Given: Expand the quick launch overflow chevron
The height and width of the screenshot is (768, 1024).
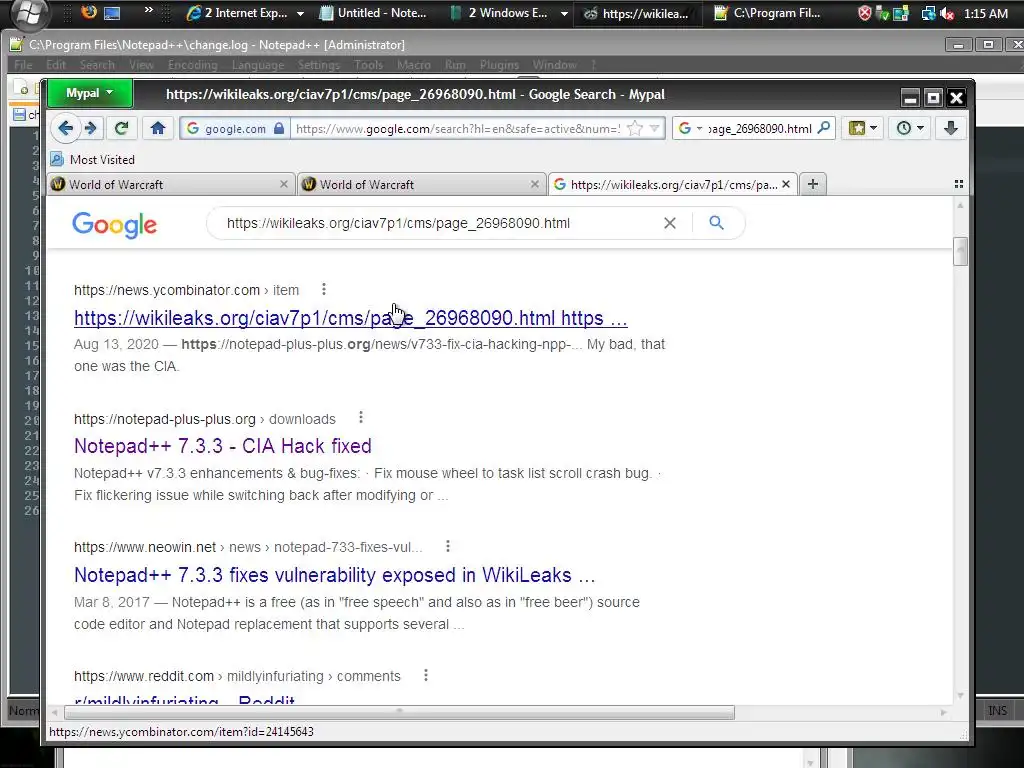Looking at the screenshot, I should 149,10.
